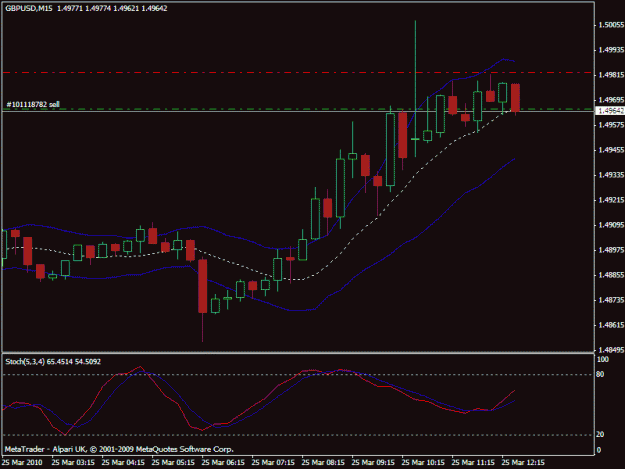This screenshot has height=469, width=625.
Task: Click the 25 Mar 03:15 time label
Action: 73,463
